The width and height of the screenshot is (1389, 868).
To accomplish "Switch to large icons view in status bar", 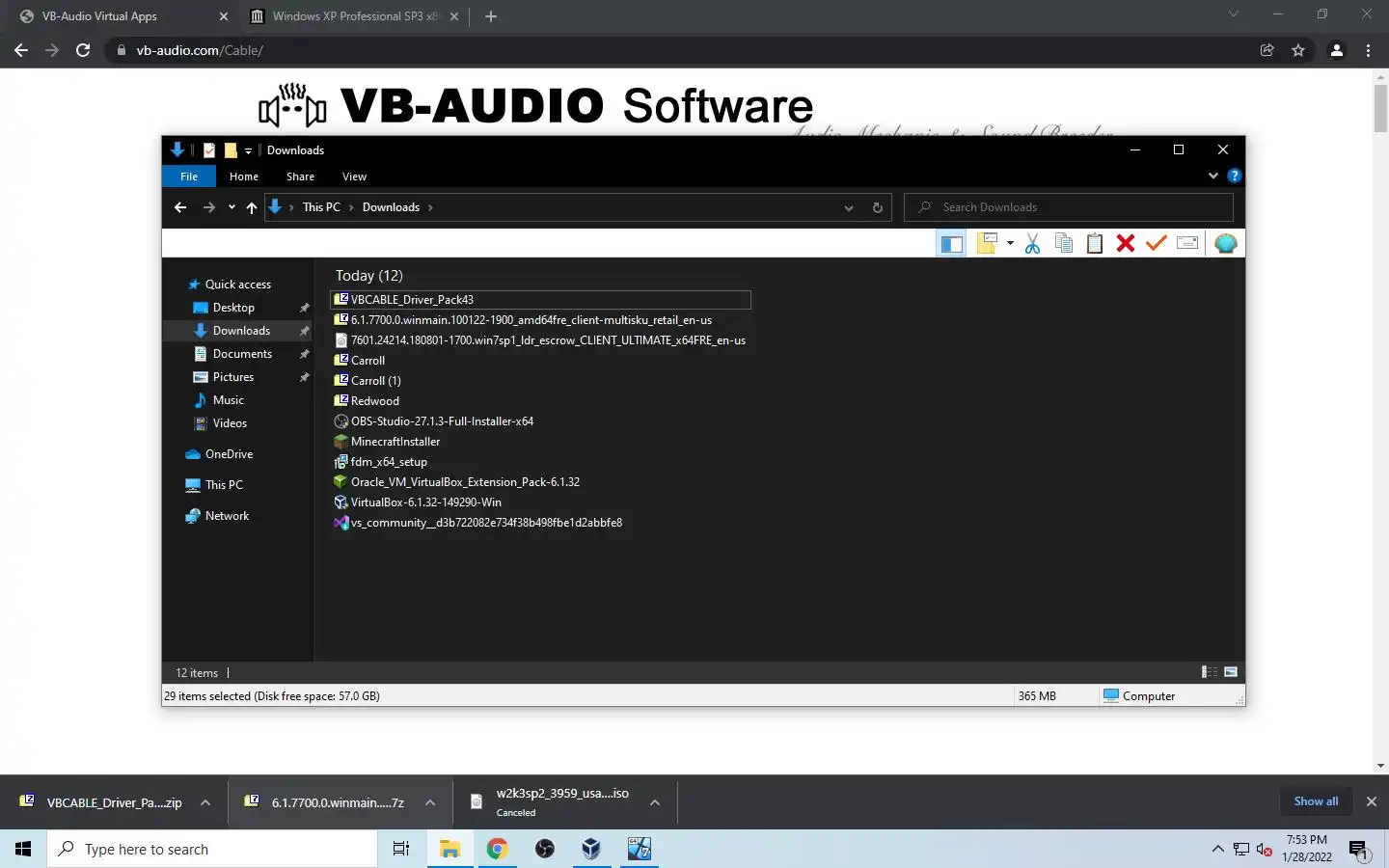I will coord(1231,672).
